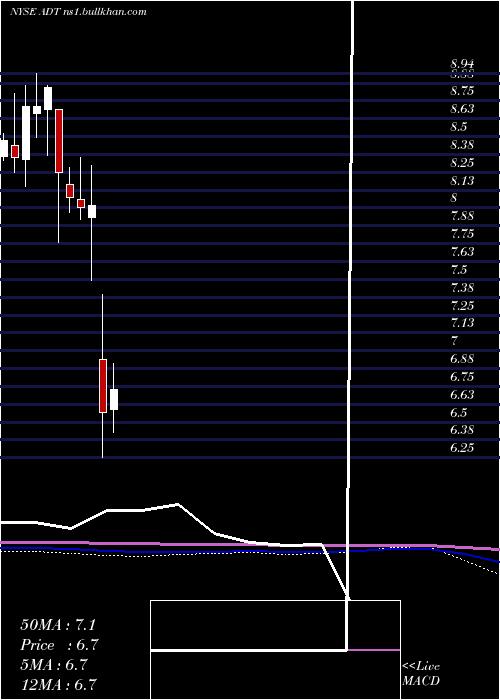Viewport: 500px width, 700px height.
Task: Click the 6.63 price axis label
Action: (x=462, y=395)
